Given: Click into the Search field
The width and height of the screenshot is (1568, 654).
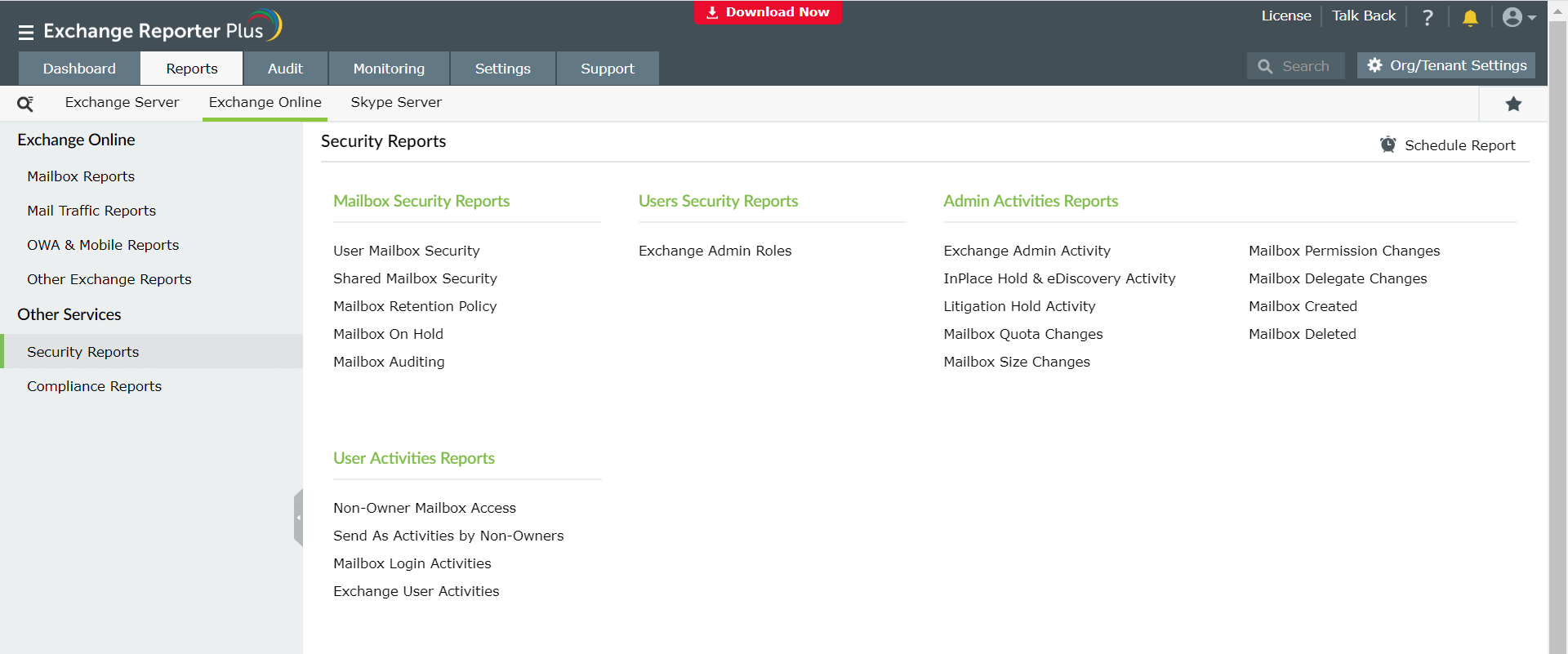Looking at the screenshot, I should pyautogui.click(x=1296, y=66).
